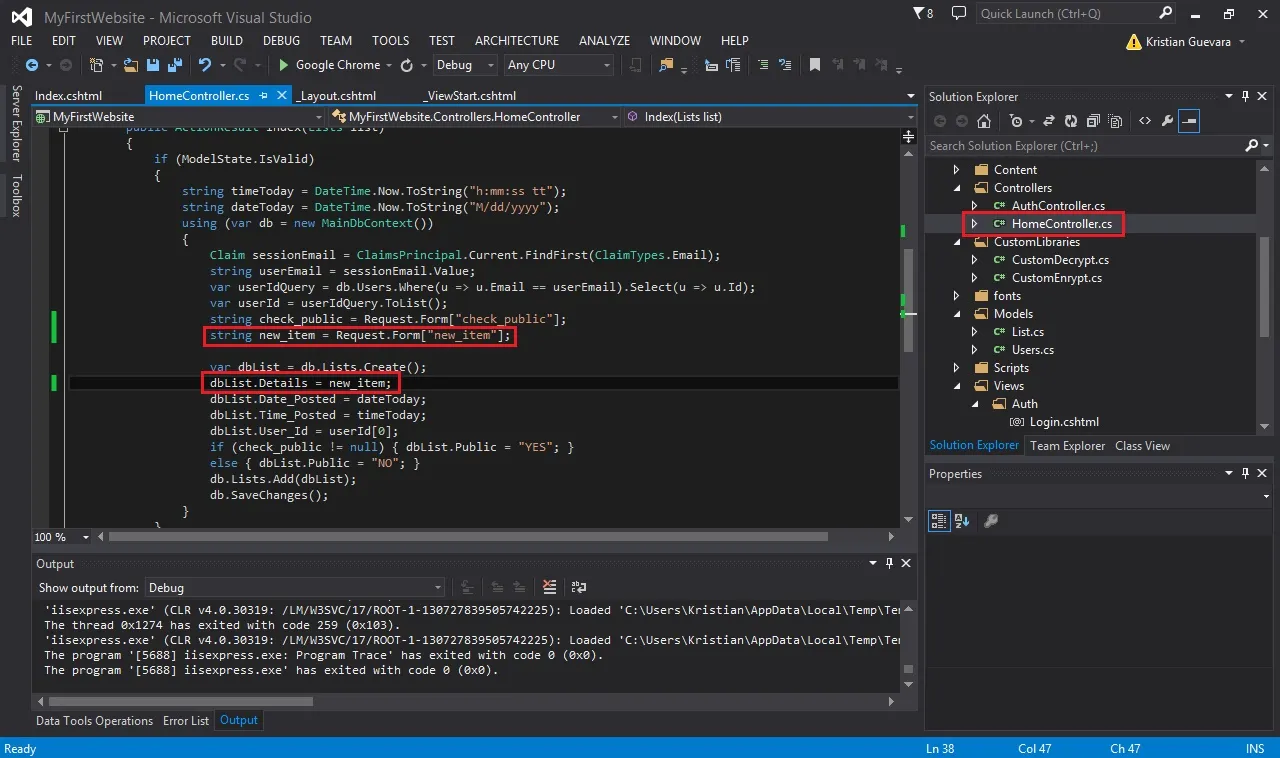The height and width of the screenshot is (758, 1280).
Task: Click Categorized view icon in Properties panel
Action: pyautogui.click(x=939, y=520)
